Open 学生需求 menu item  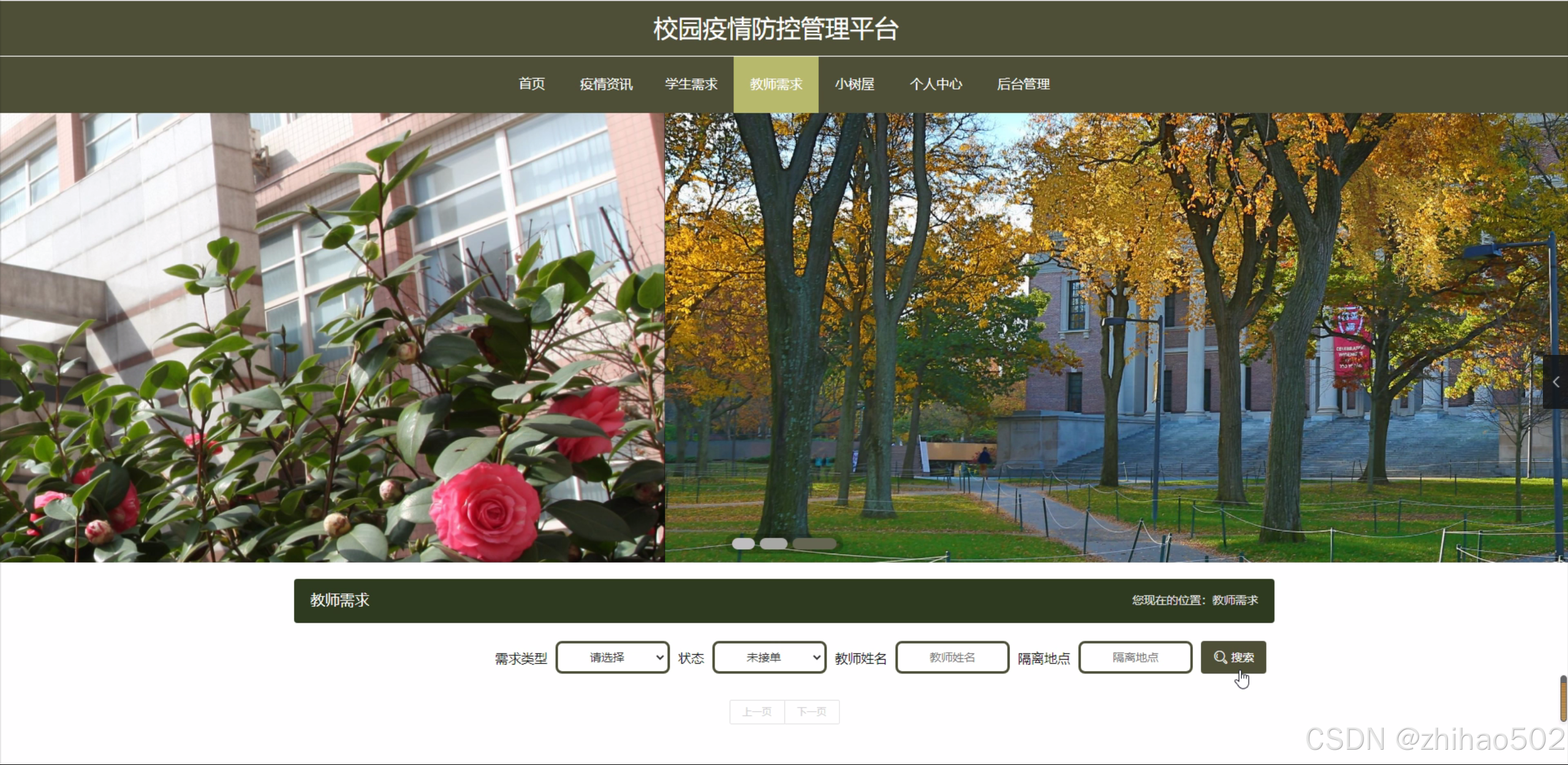tap(691, 84)
